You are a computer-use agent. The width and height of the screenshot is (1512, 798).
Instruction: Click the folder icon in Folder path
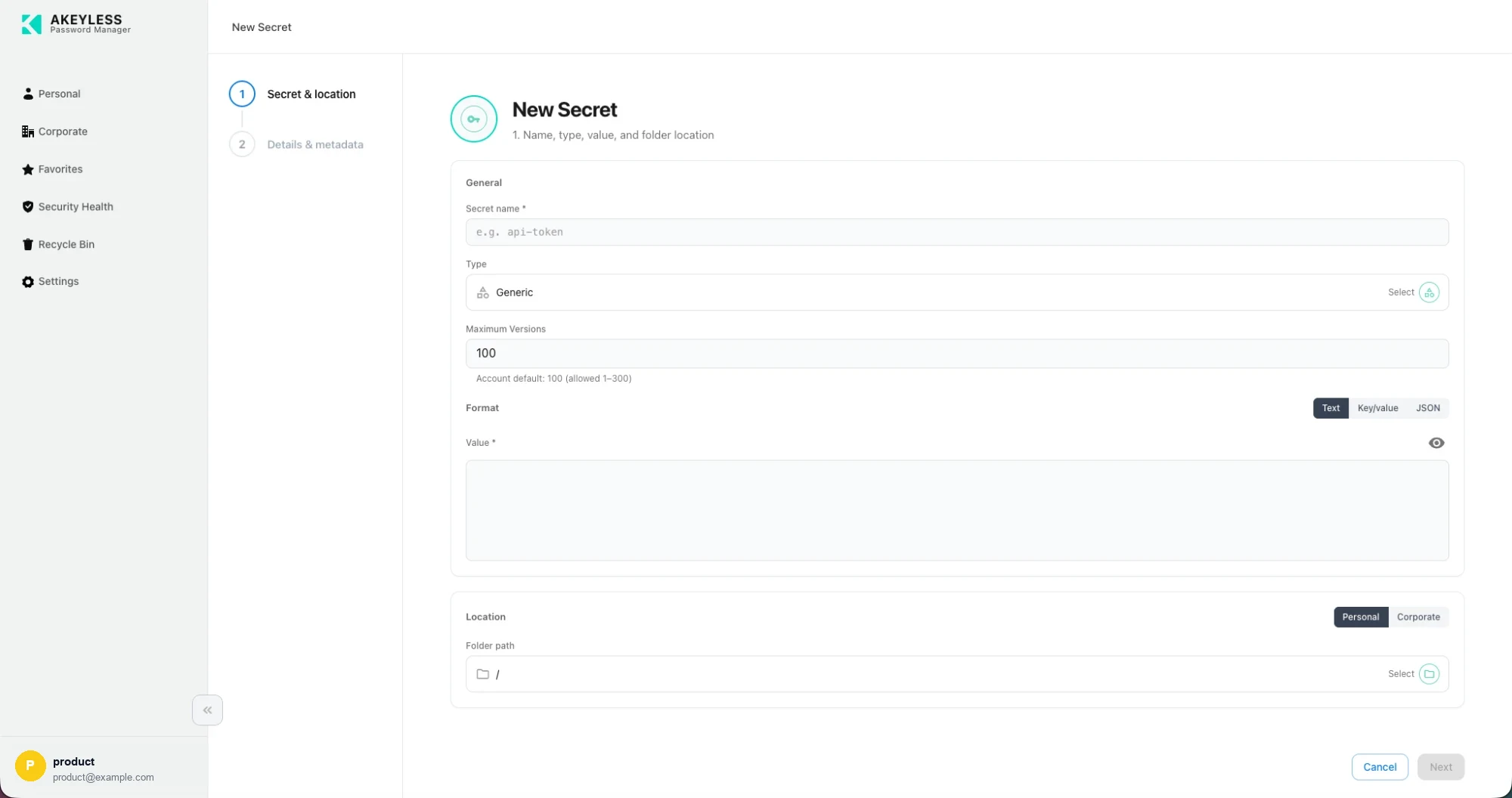[x=482, y=674]
